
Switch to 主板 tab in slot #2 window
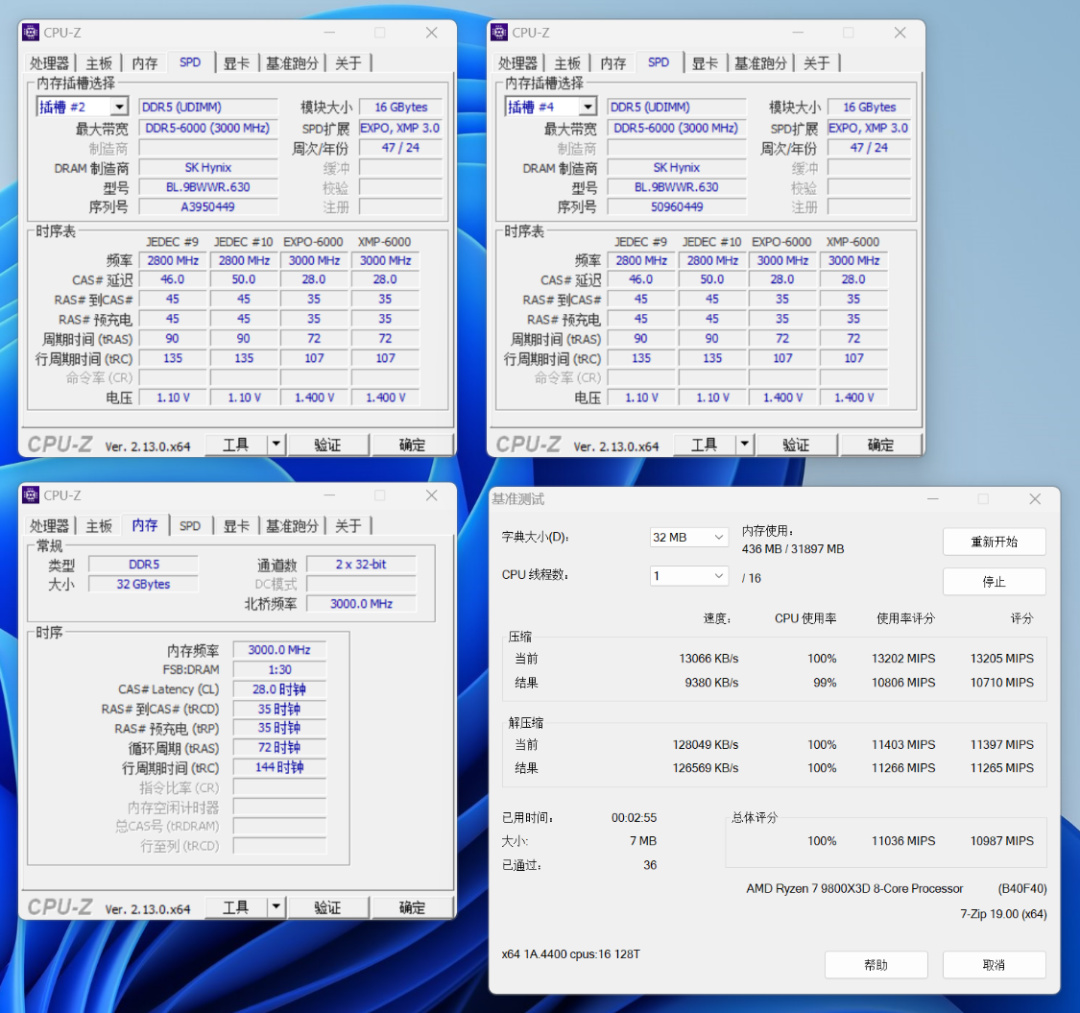pyautogui.click(x=98, y=63)
